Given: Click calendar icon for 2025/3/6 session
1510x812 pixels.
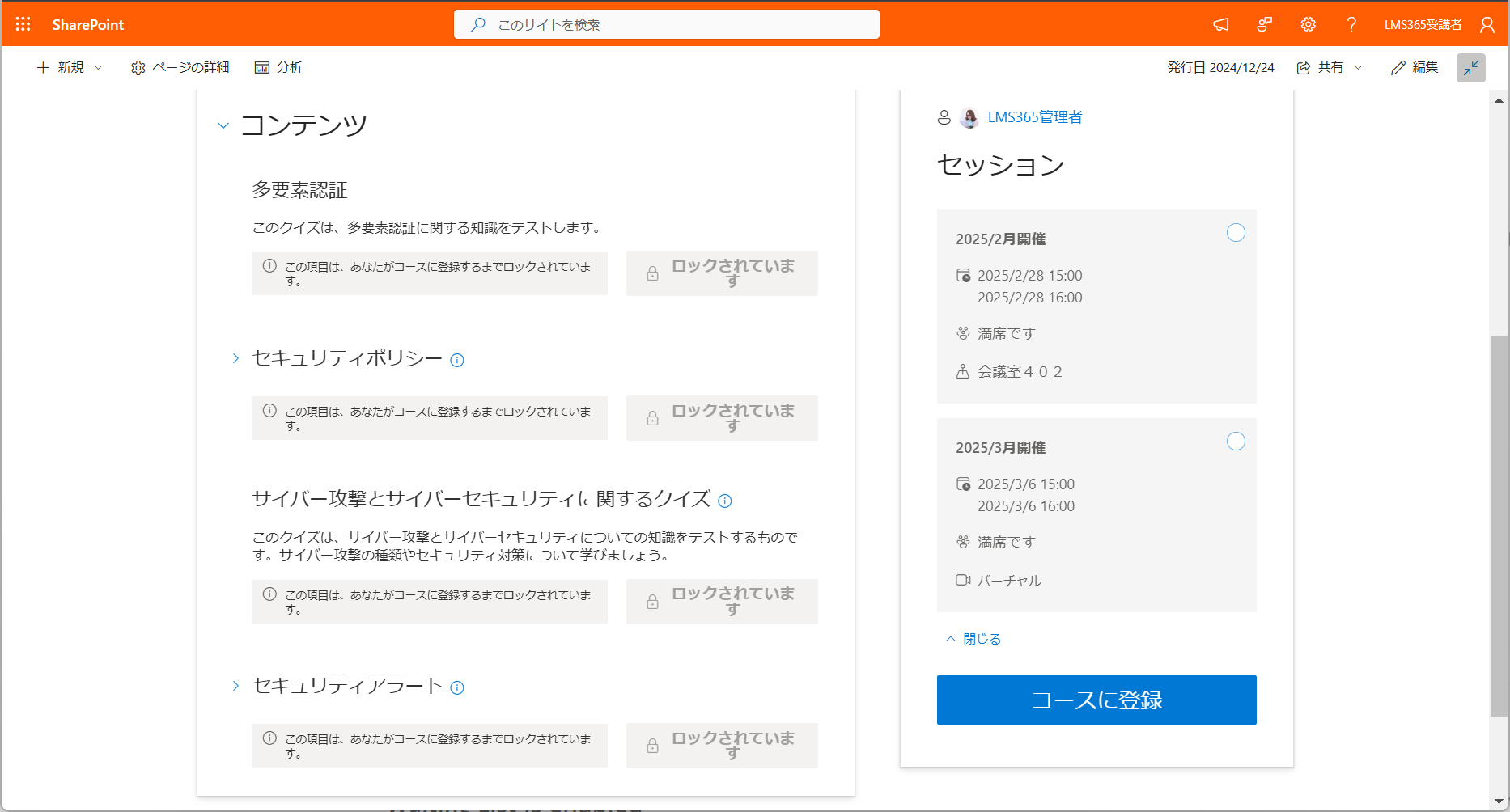Looking at the screenshot, I should pos(963,484).
